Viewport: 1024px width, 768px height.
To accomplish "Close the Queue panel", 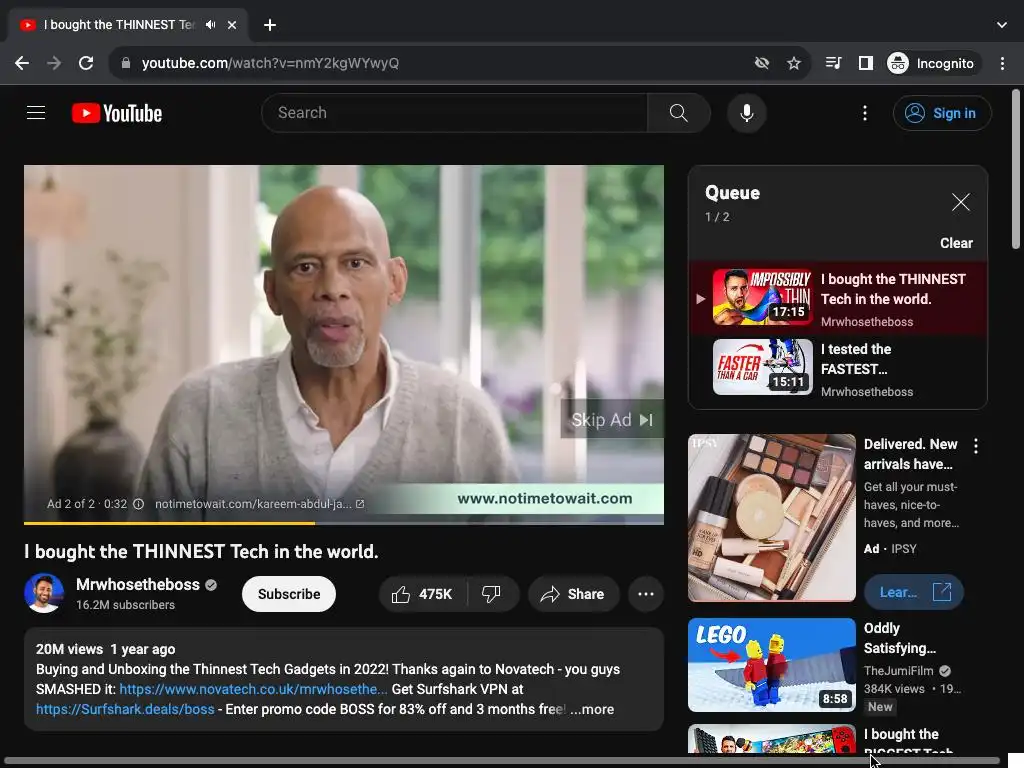I will [961, 202].
